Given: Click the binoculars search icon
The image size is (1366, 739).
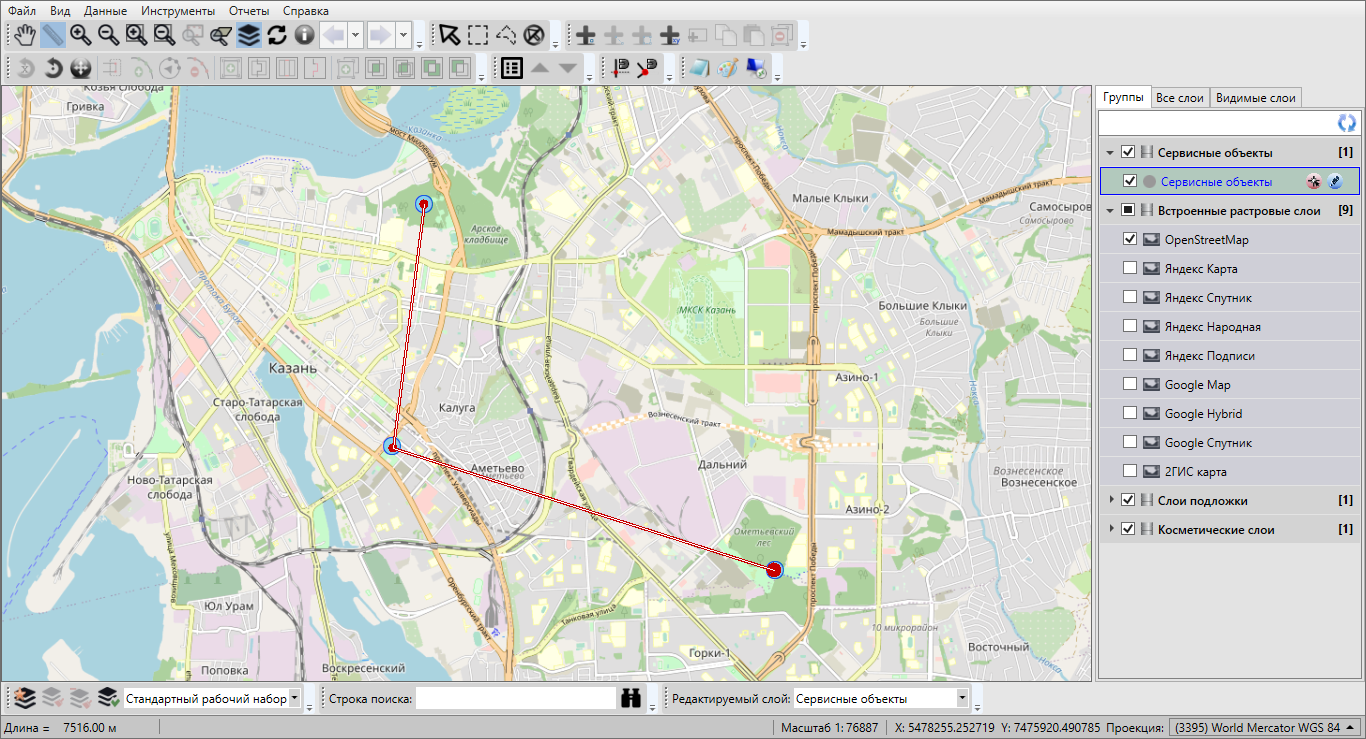Looking at the screenshot, I should point(631,698).
